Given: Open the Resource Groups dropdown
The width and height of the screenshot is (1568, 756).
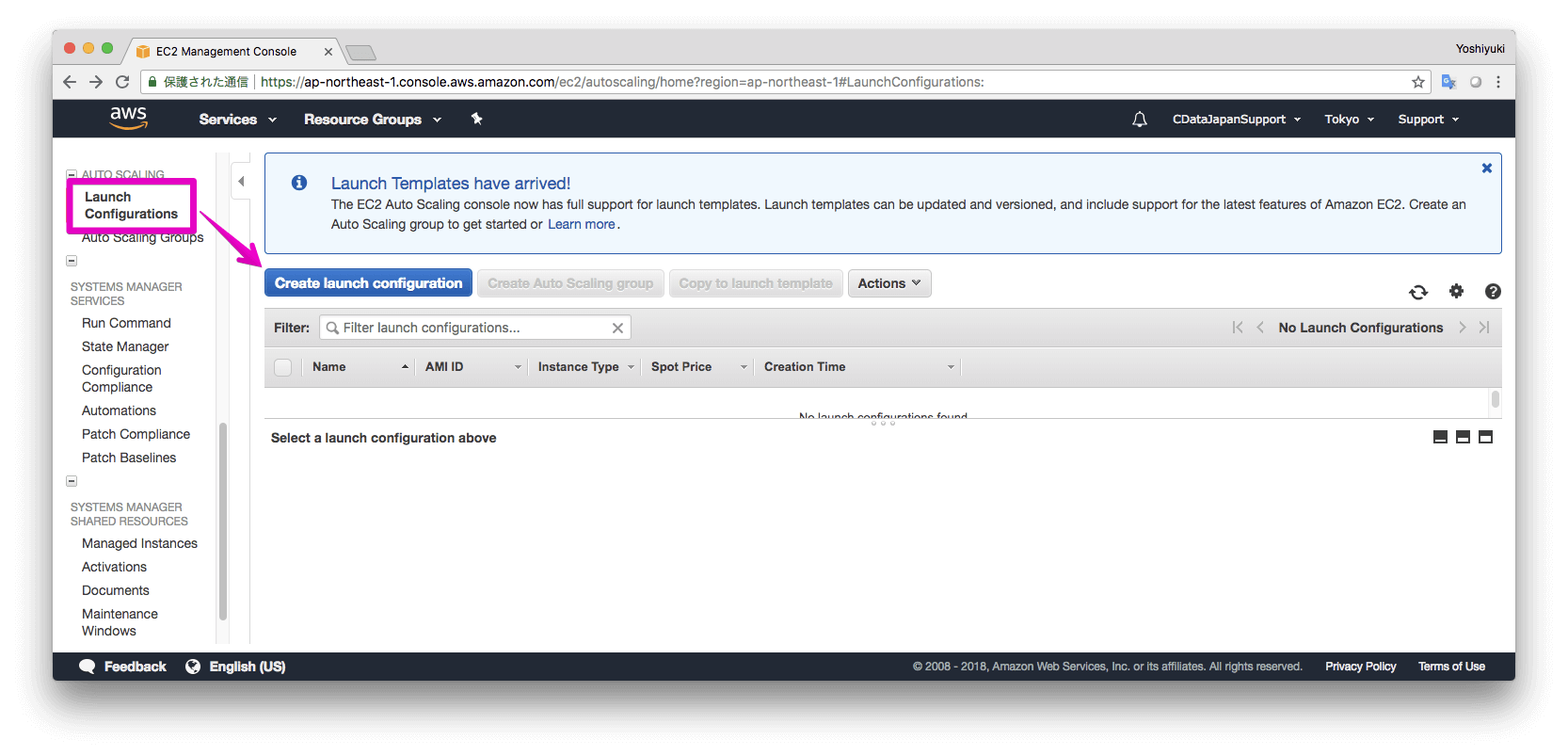Looking at the screenshot, I should 373,120.
